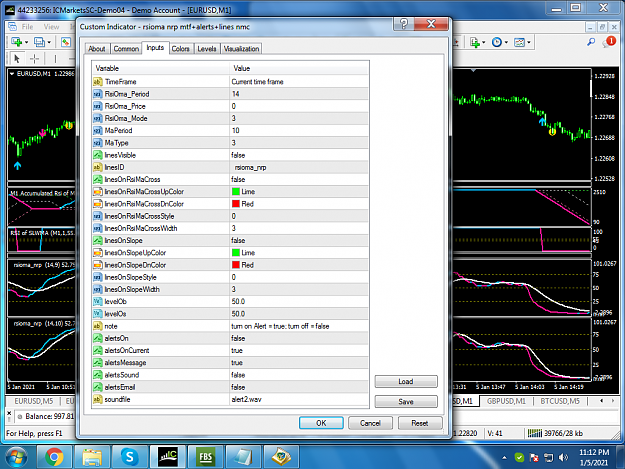This screenshot has width=625, height=469.
Task: Click the OK button
Action: click(321, 423)
